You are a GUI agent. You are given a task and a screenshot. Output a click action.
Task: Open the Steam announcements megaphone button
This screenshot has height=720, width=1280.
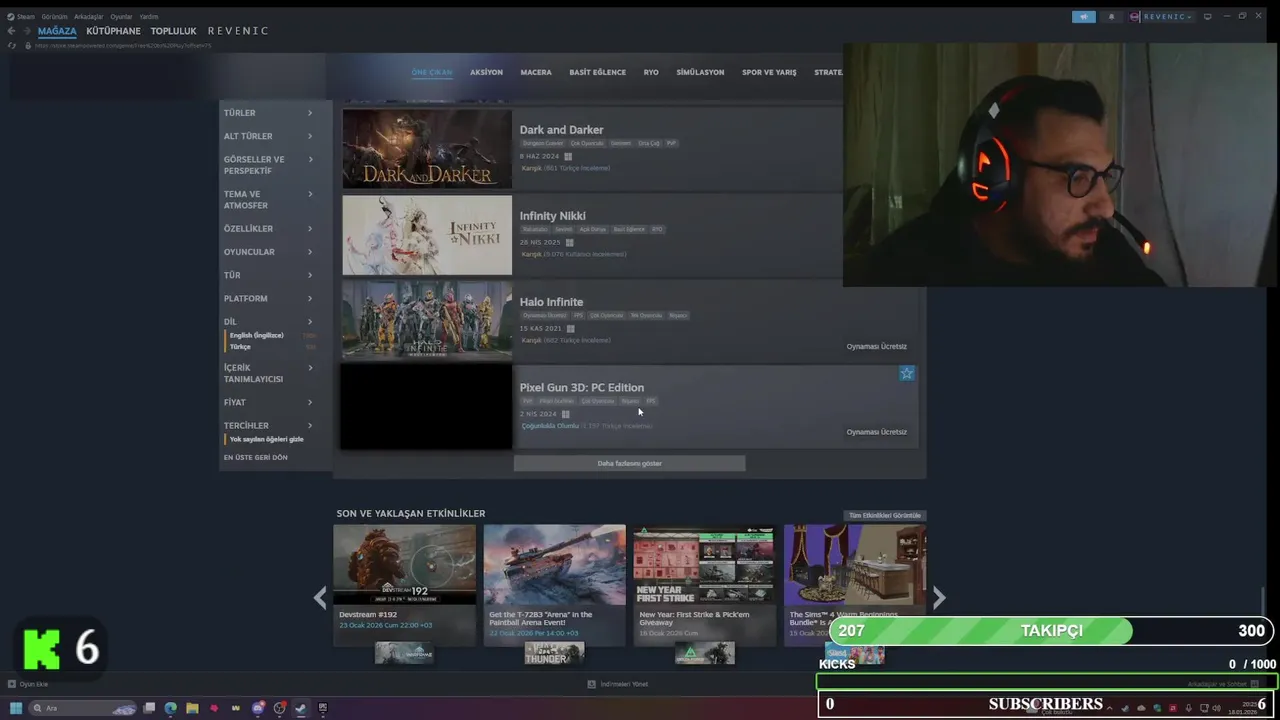coord(1084,17)
